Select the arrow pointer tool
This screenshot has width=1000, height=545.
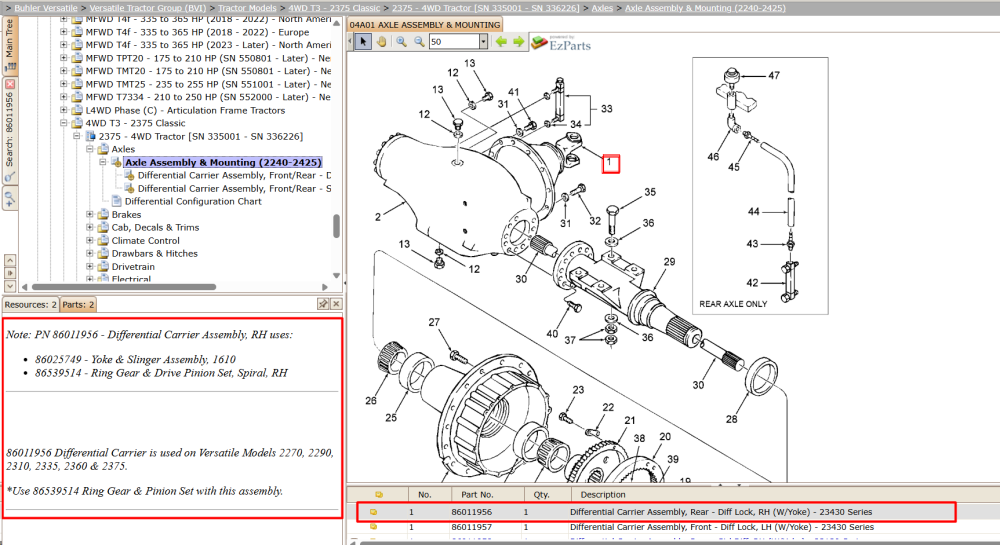coord(363,41)
